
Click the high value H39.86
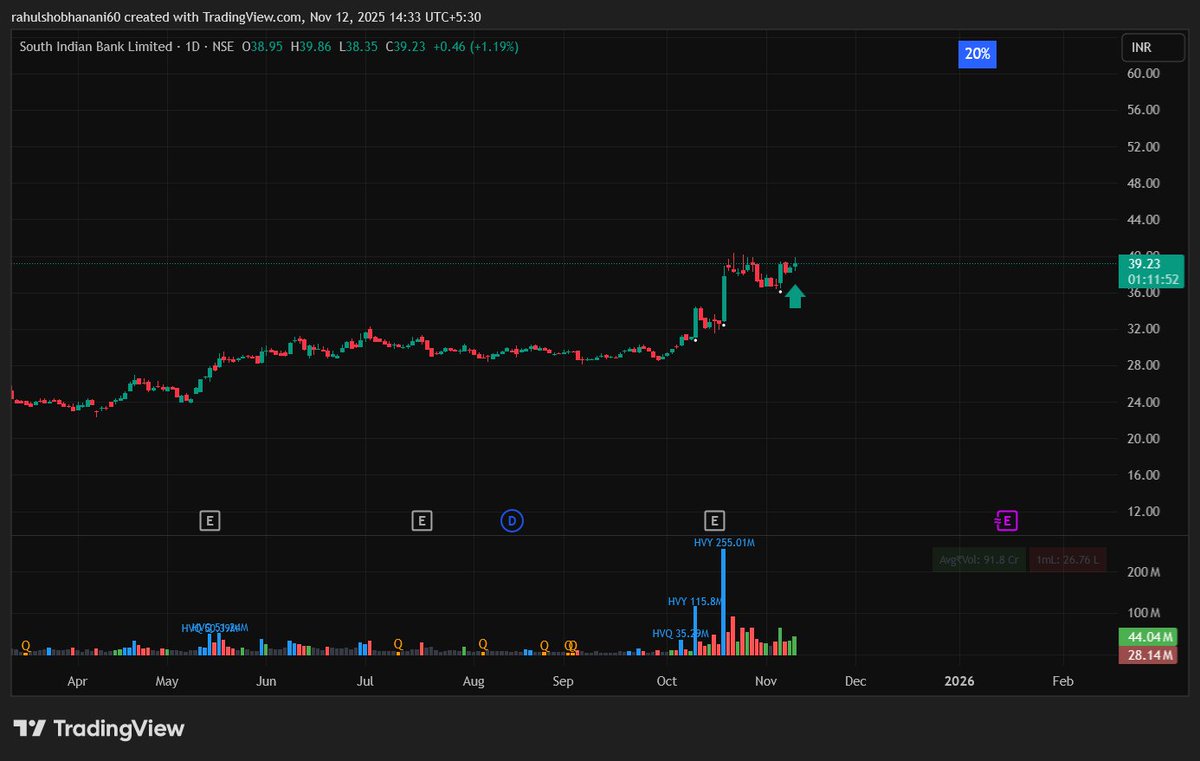click(x=311, y=47)
